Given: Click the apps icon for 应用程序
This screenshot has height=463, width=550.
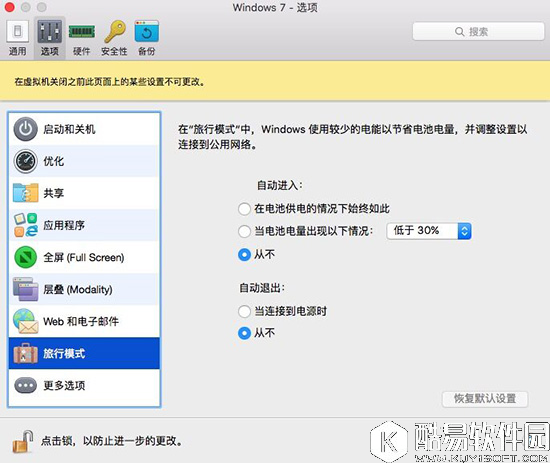Looking at the screenshot, I should [x=25, y=225].
